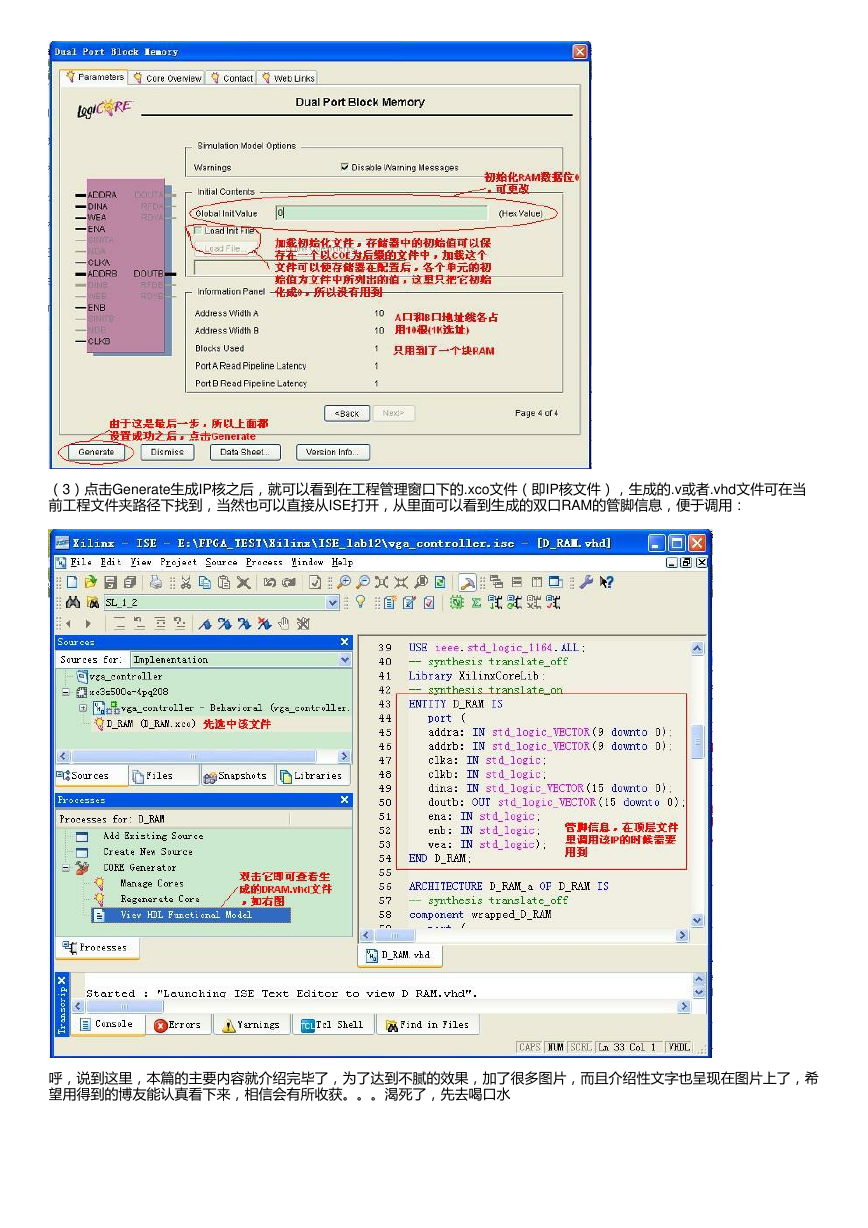Select the D_RAM.vhd editor tab
This screenshot has width=868, height=1228.
(x=399, y=955)
